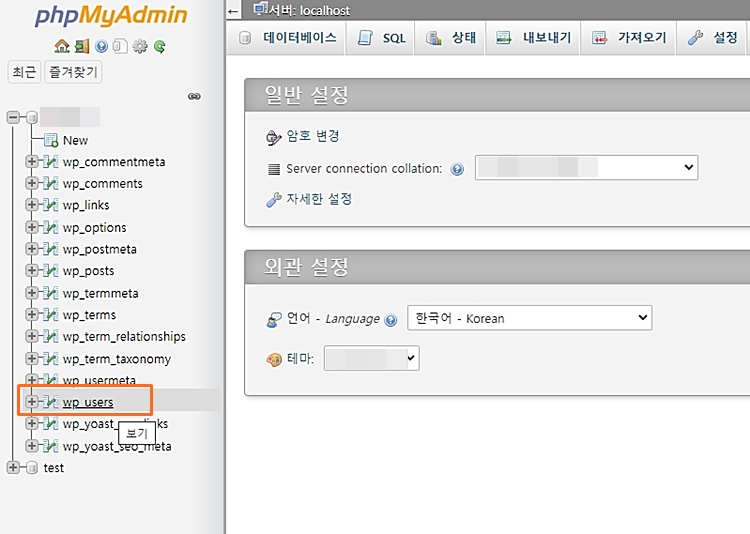Open the 한국어 - Korean language dropdown
750x534 pixels.
[529, 318]
